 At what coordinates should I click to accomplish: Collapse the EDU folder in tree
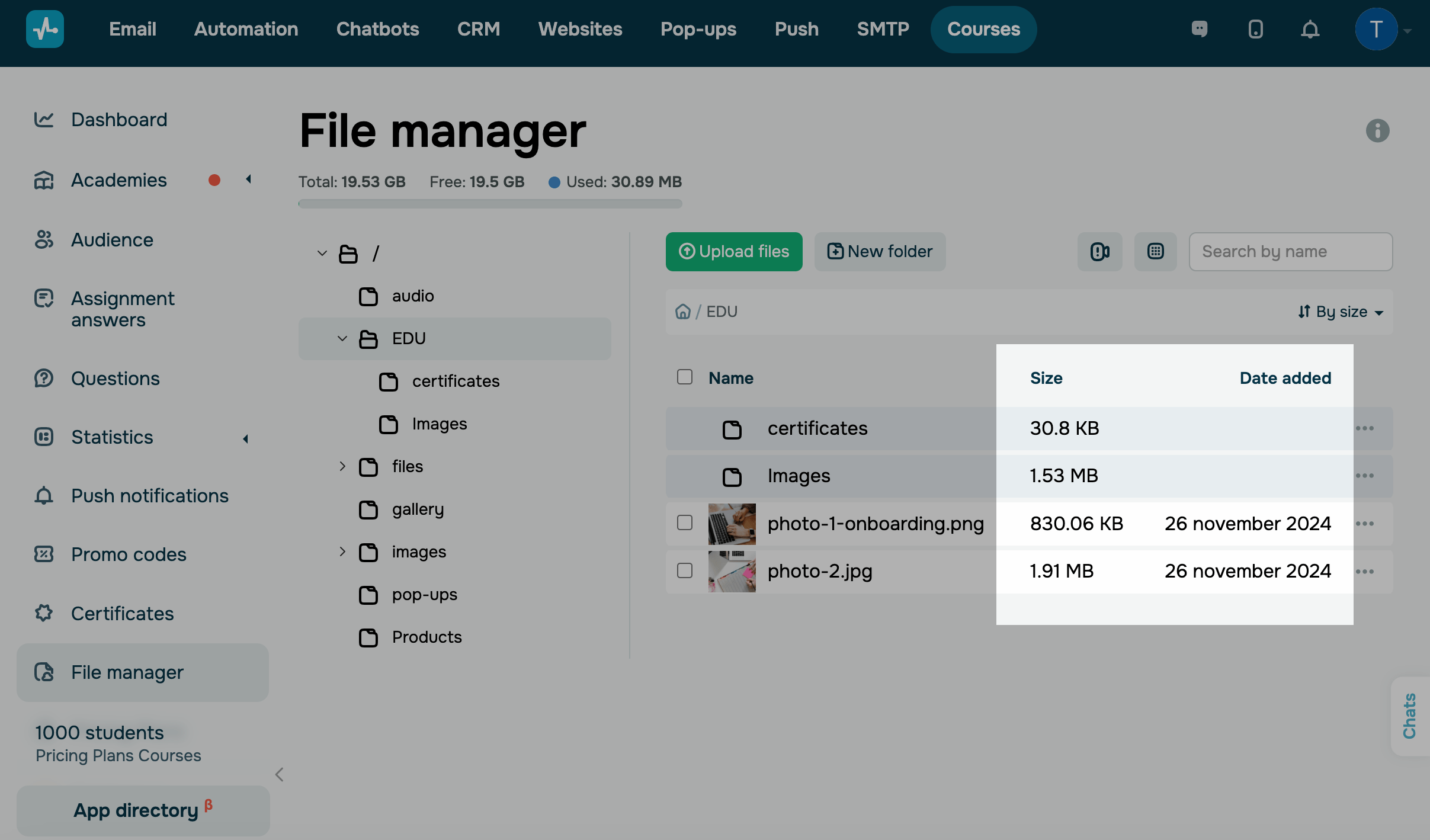[x=342, y=338]
